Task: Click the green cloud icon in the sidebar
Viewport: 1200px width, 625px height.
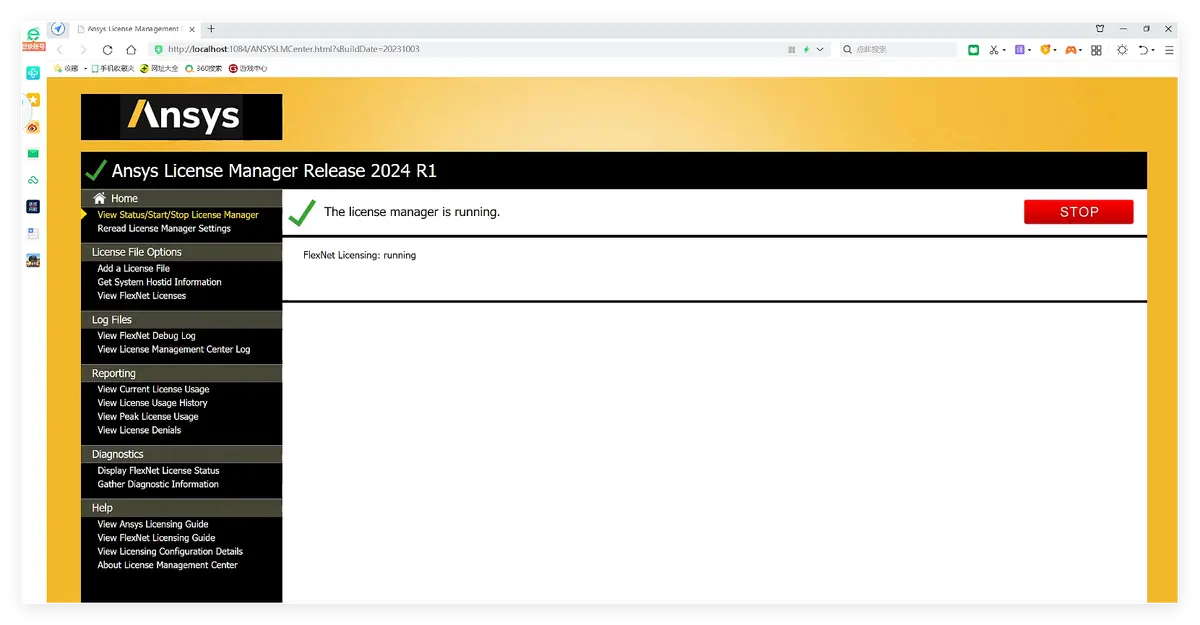Action: 33,180
